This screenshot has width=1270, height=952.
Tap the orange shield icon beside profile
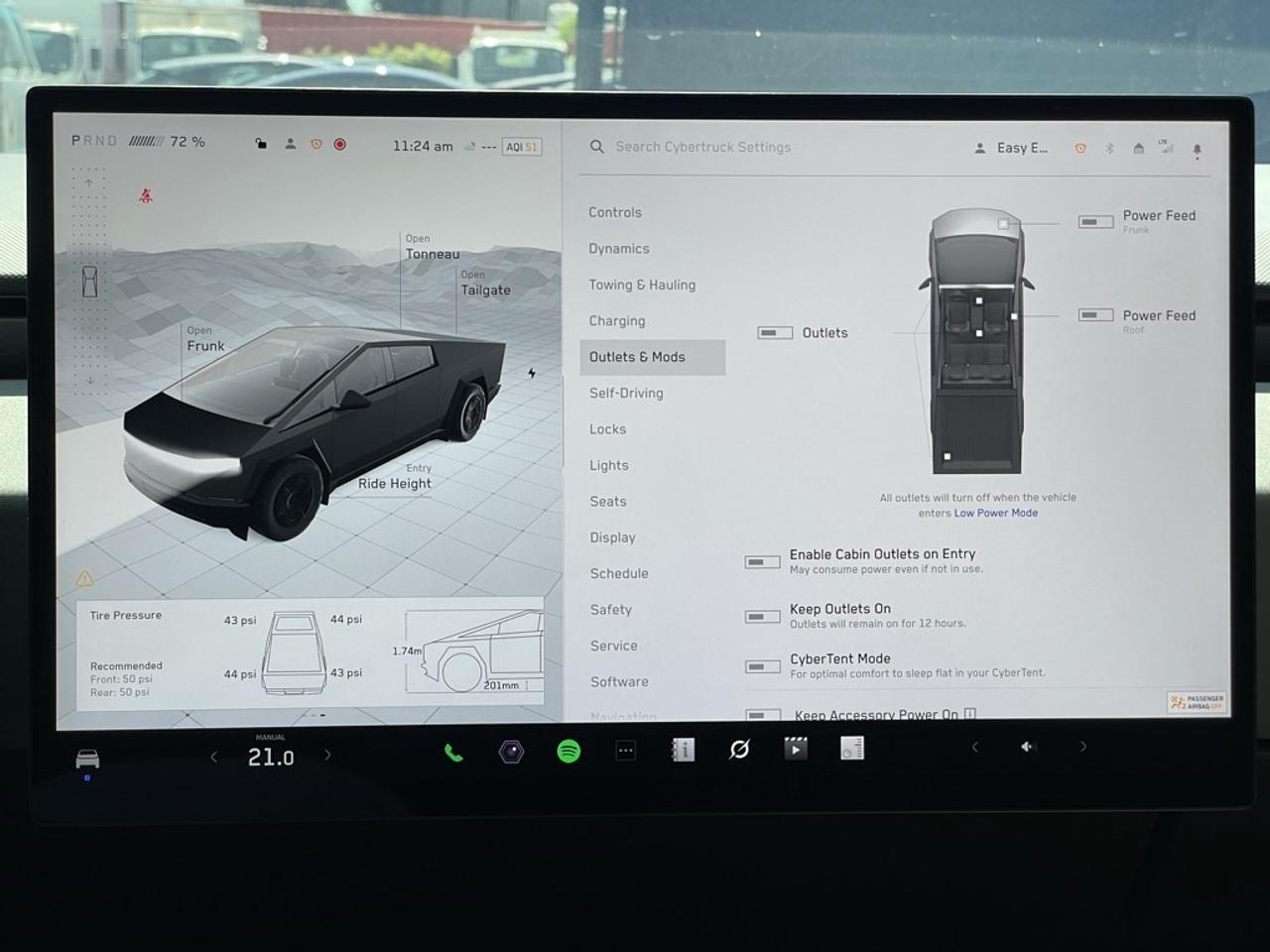pyautogui.click(x=316, y=145)
